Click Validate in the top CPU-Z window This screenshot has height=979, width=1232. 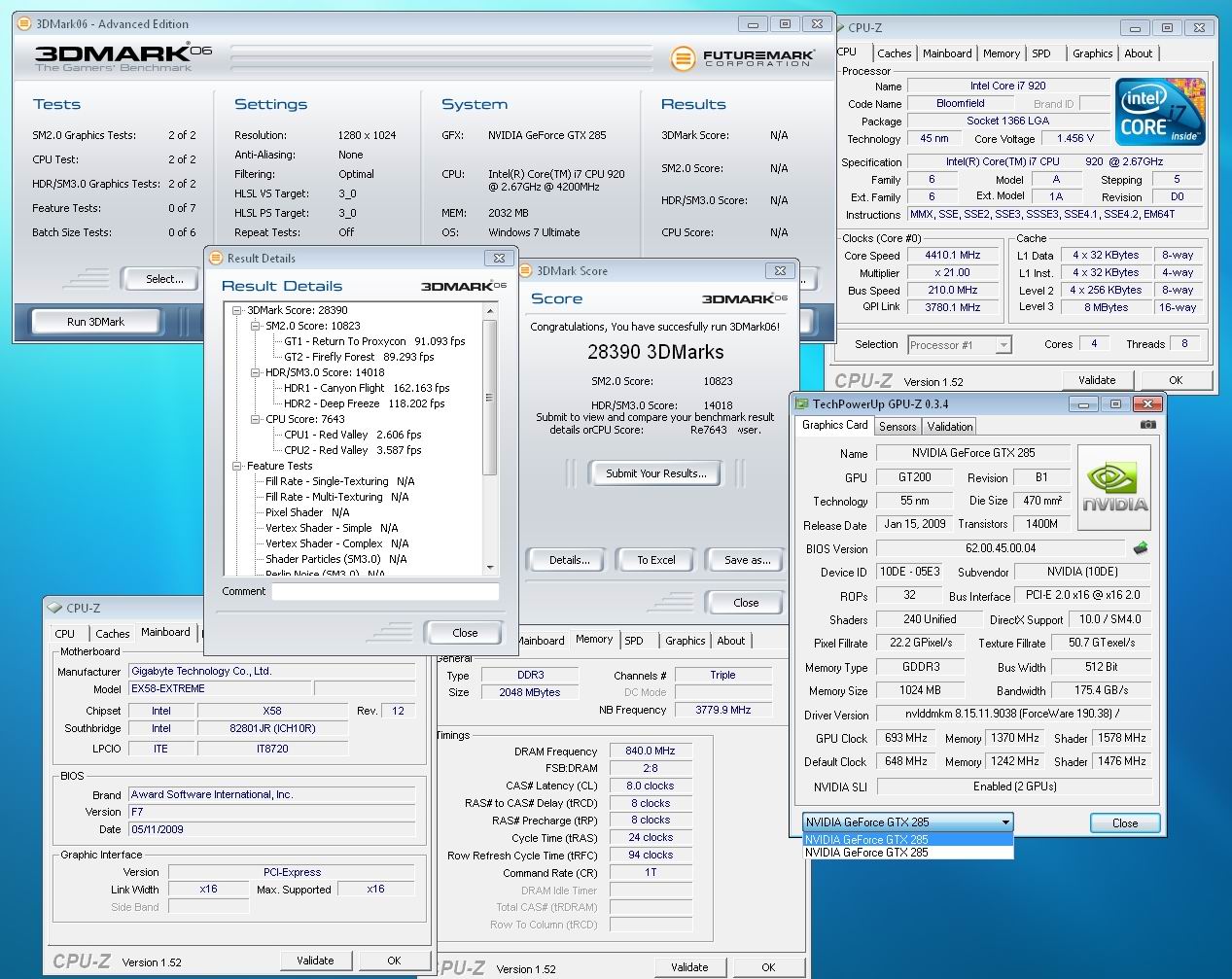[1097, 380]
